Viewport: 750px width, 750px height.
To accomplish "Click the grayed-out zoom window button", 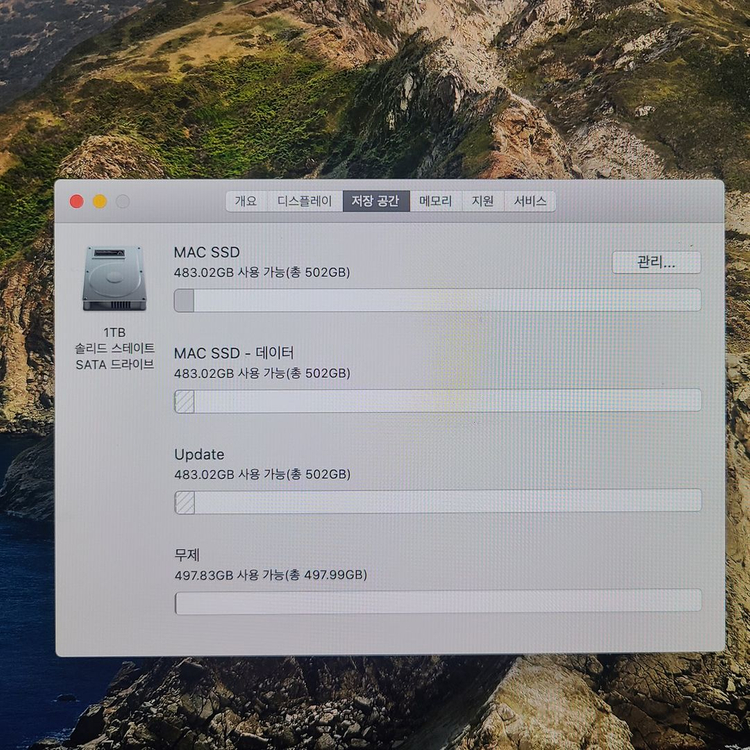I will tap(123, 201).
